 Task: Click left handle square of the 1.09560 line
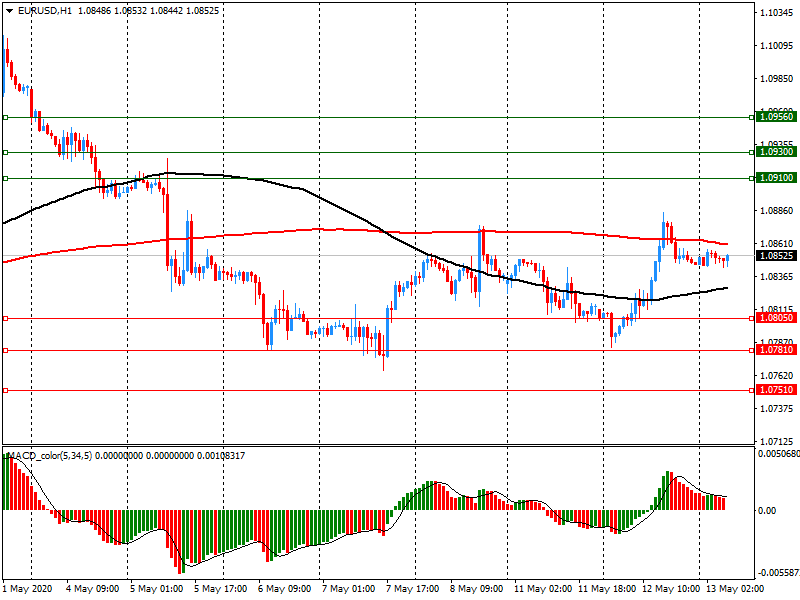(x=5, y=117)
